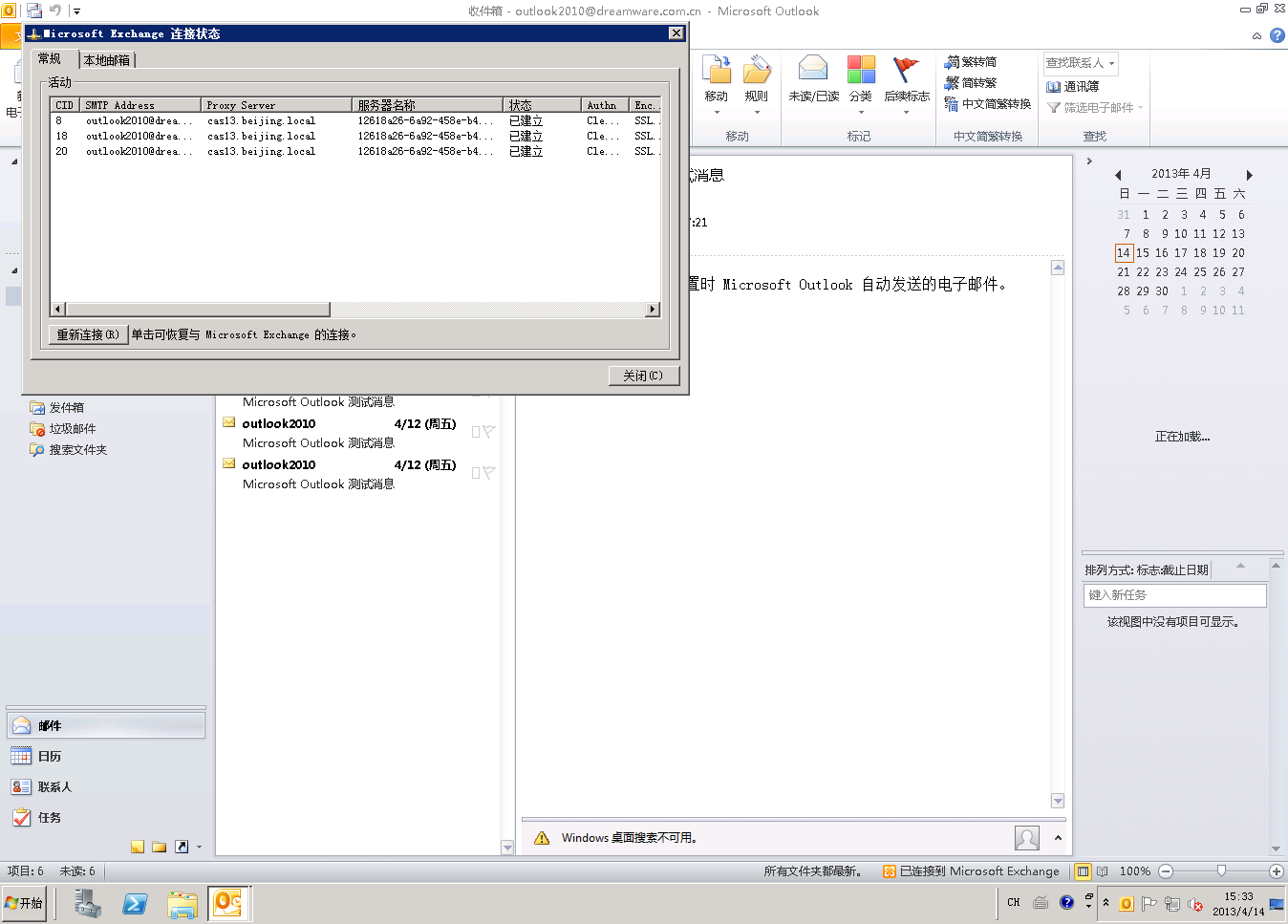Click the 键入新任务 new task field
Image resolution: width=1288 pixels, height=924 pixels.
(x=1174, y=595)
